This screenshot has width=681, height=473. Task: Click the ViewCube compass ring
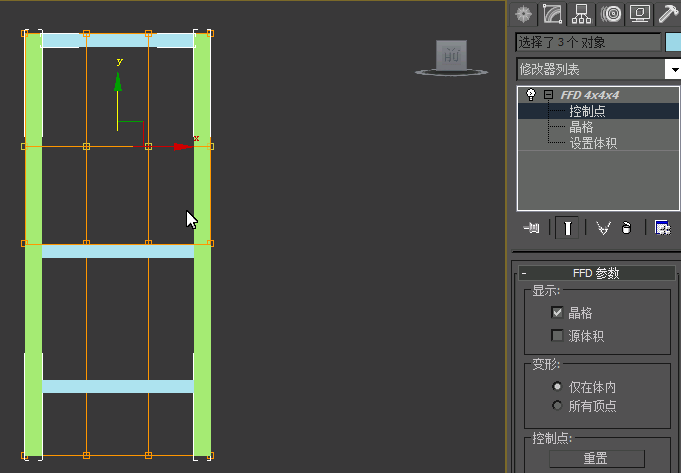[452, 73]
